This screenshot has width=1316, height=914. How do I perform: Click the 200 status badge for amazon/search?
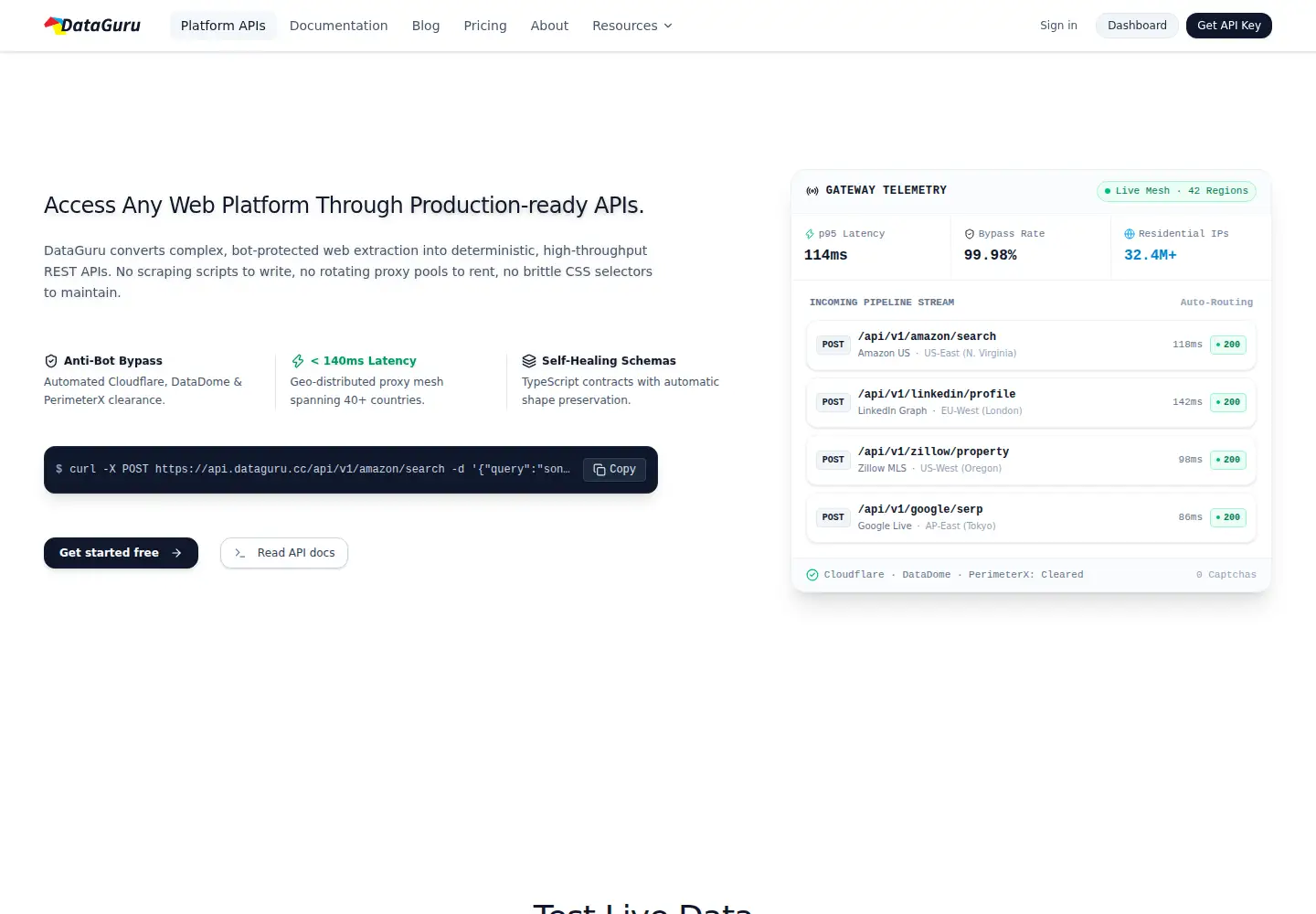[1228, 345]
